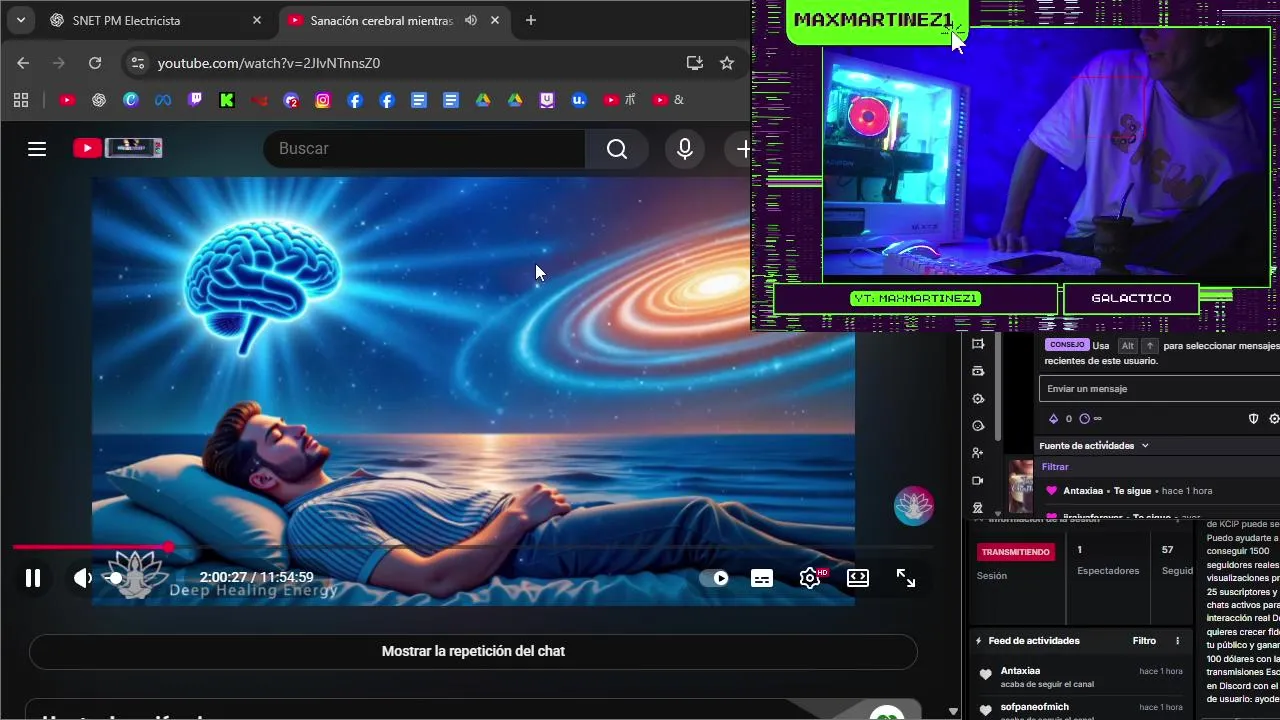This screenshot has width=1280, height=720.
Task: Click the page scrollbar down arrow
Action: pyautogui.click(x=953, y=711)
